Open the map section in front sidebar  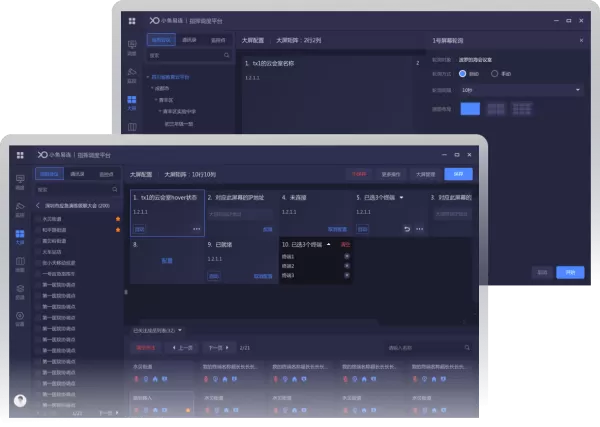tap(20, 264)
